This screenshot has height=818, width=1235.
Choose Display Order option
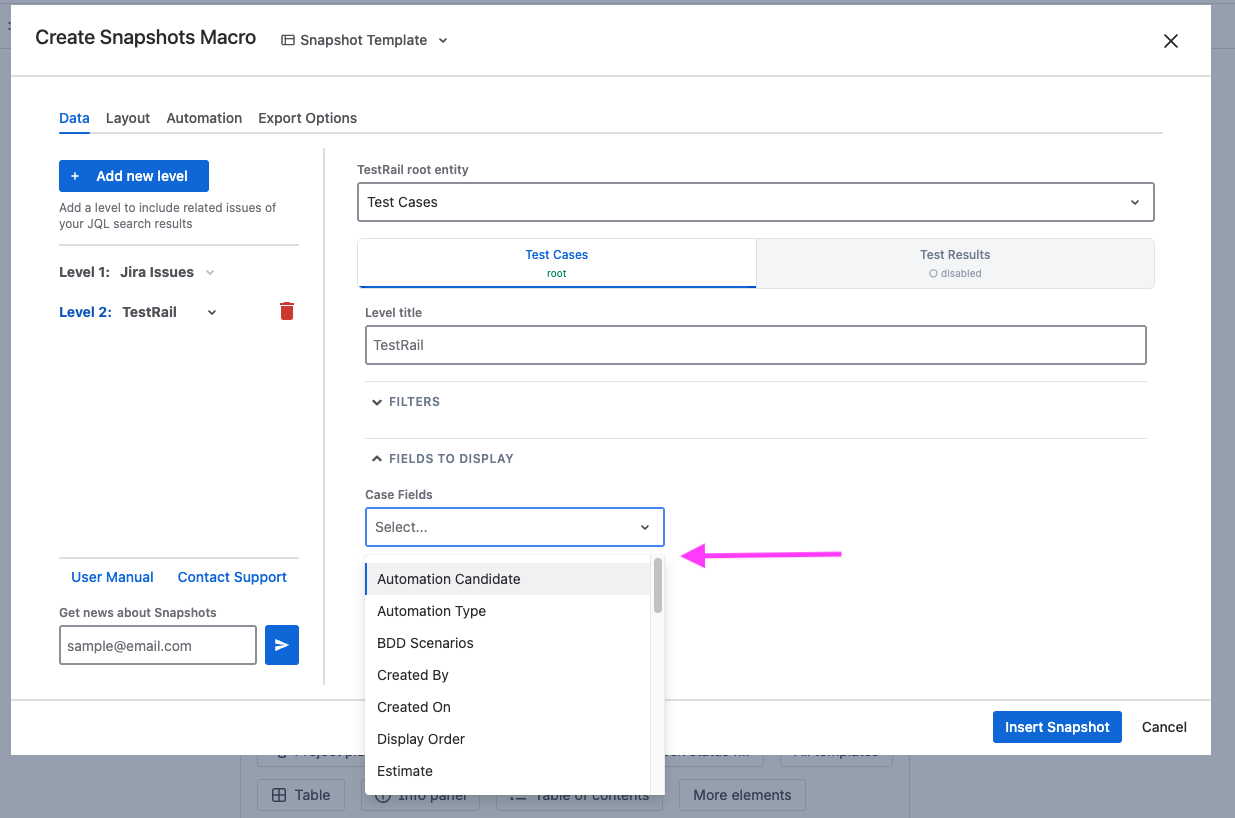click(x=508, y=739)
